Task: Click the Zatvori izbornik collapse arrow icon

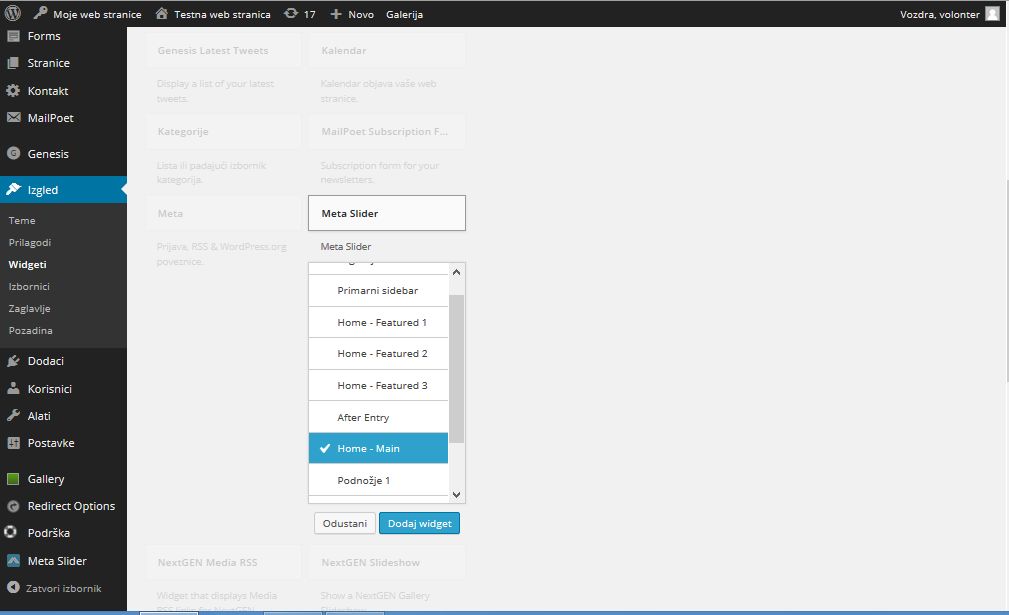Action: point(13,587)
